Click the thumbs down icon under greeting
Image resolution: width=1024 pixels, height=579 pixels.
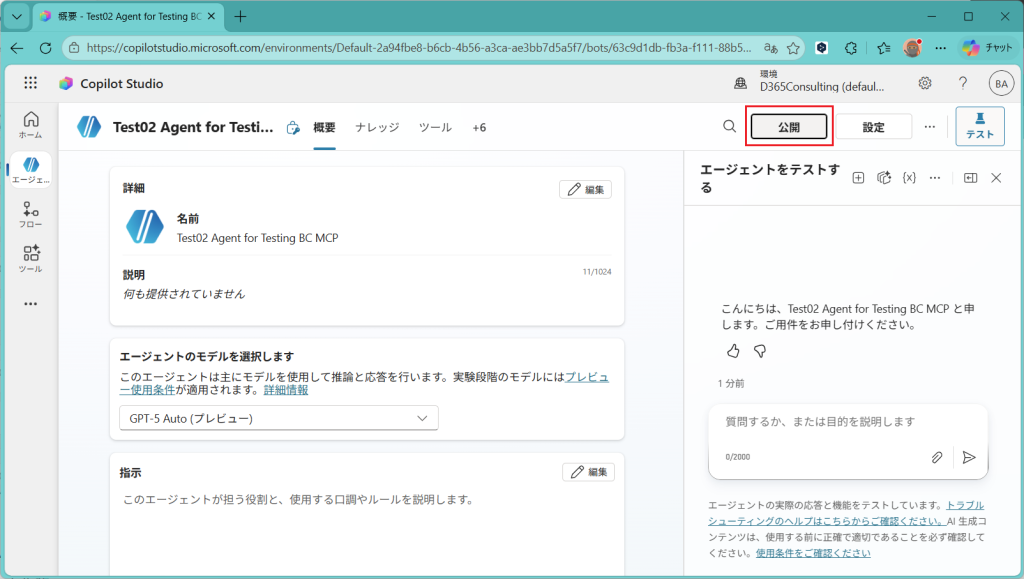760,351
